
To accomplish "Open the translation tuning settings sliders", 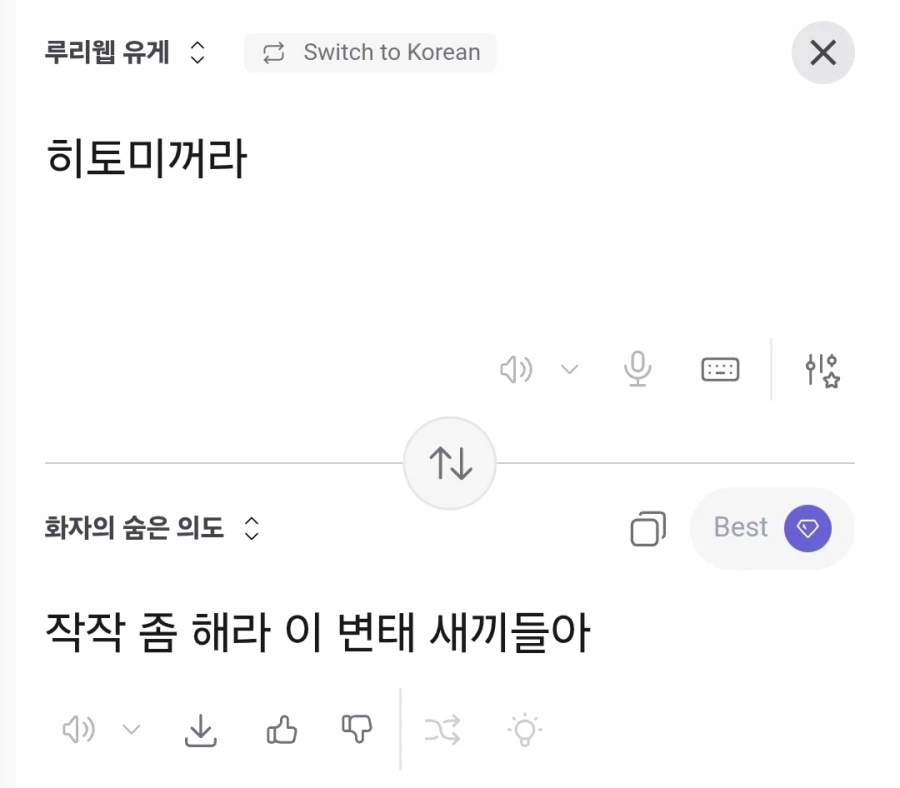I will coord(821,369).
